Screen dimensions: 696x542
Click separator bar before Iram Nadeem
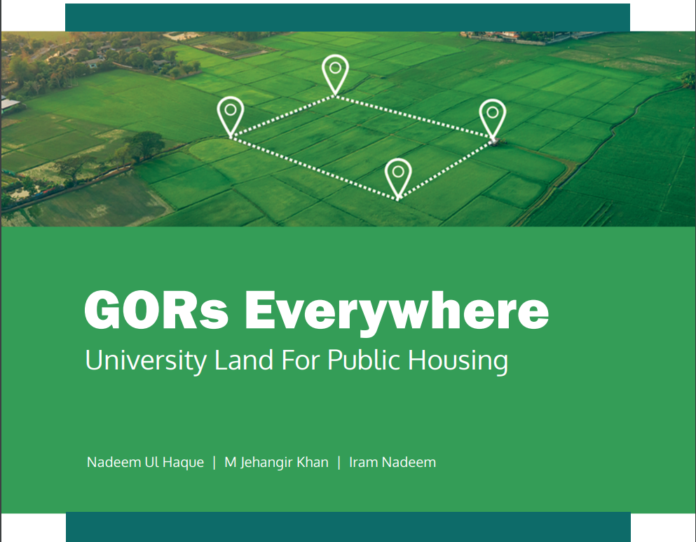pos(338,462)
